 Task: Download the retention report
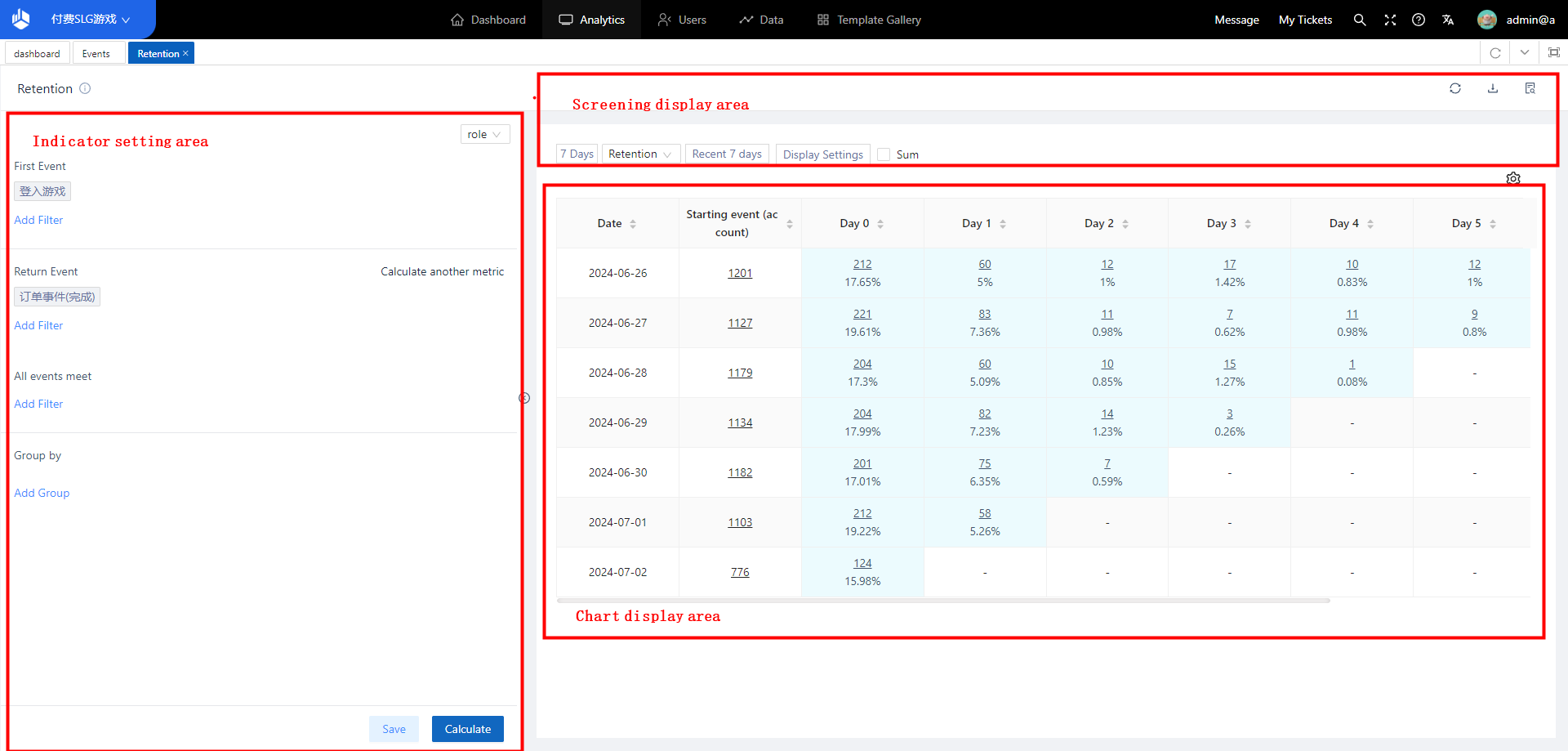pyautogui.click(x=1493, y=88)
